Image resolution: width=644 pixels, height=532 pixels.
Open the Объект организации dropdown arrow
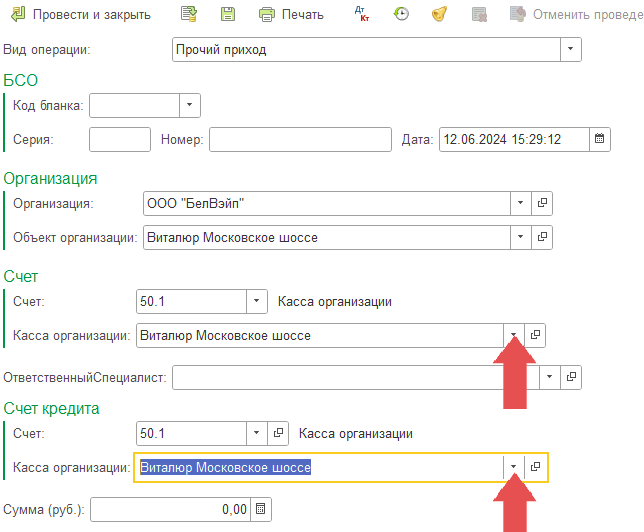pos(520,237)
